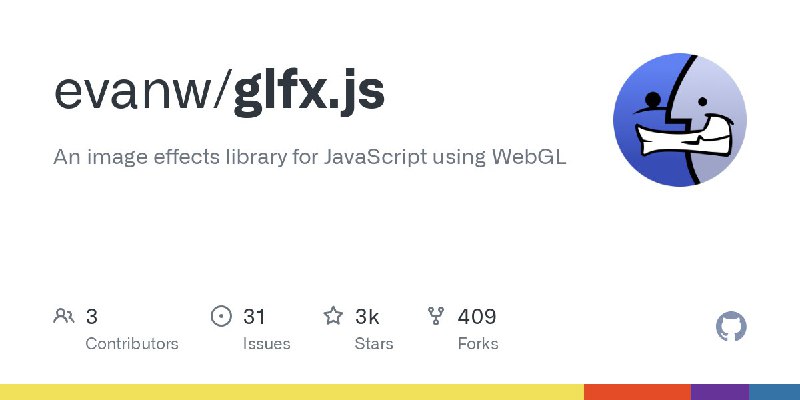Click the contributors people icon
The width and height of the screenshot is (800, 400).
tap(64, 316)
